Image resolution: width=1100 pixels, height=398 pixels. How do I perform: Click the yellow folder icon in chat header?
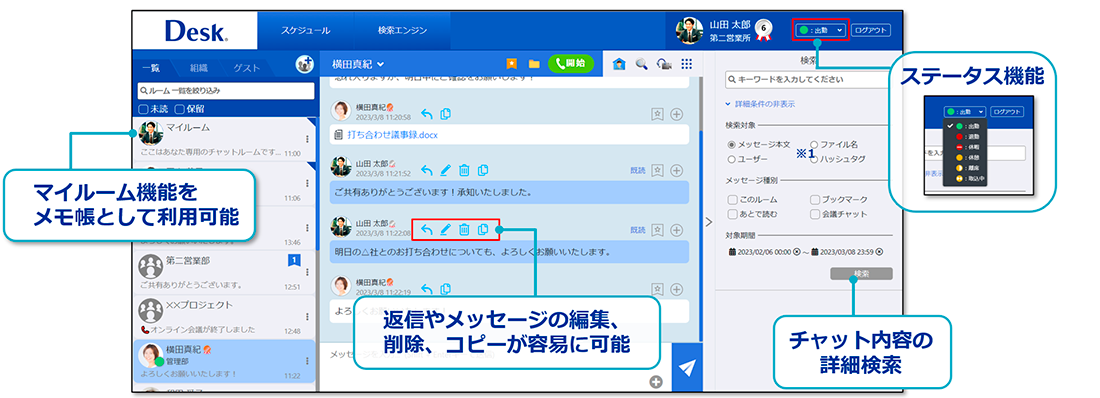coord(534,64)
